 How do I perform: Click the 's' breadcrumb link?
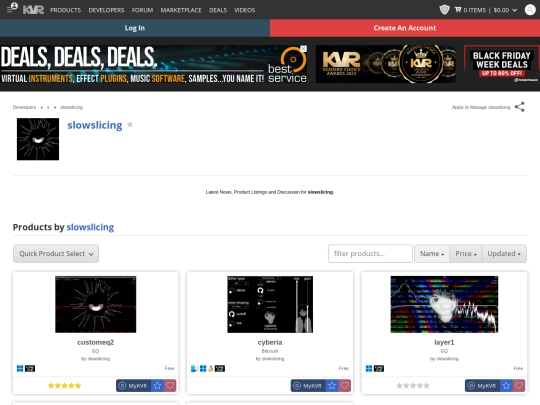point(48,107)
